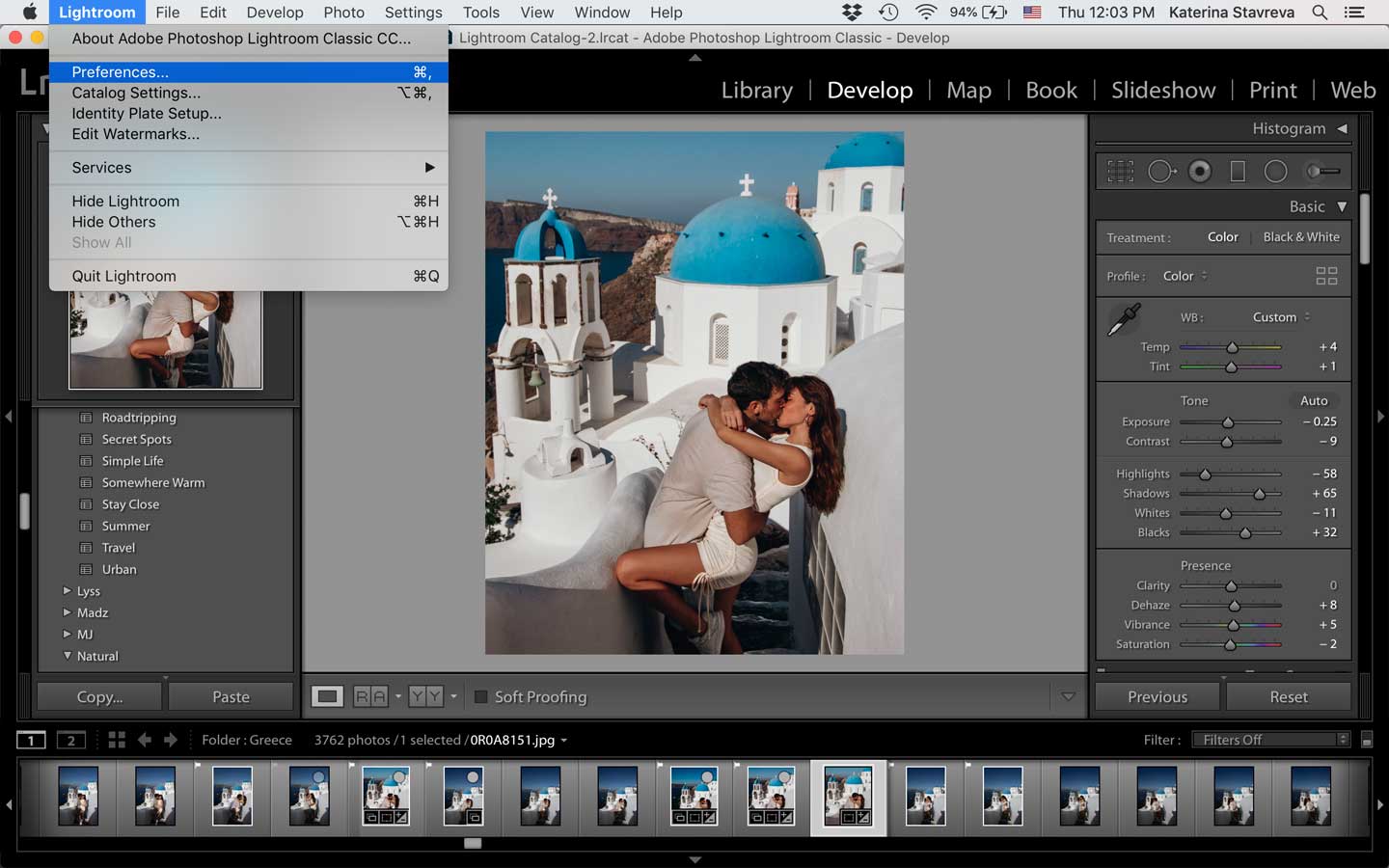Screen dimensions: 1389x868
Task: Adjust the Shadows slider handle
Action: [x=1259, y=494]
